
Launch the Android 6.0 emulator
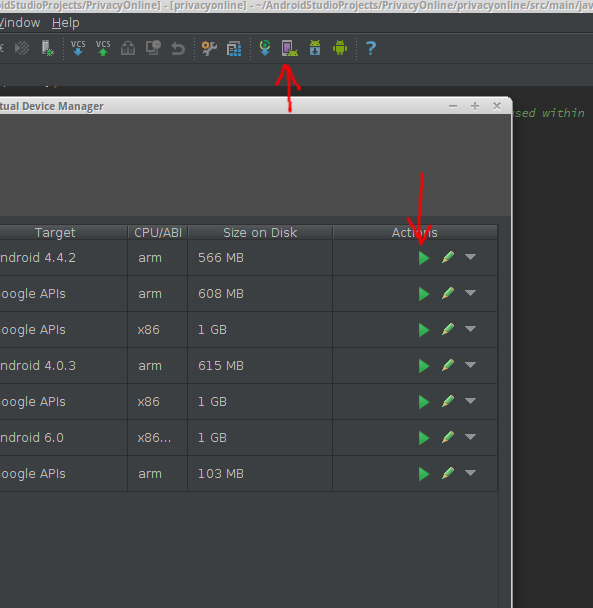coord(424,438)
